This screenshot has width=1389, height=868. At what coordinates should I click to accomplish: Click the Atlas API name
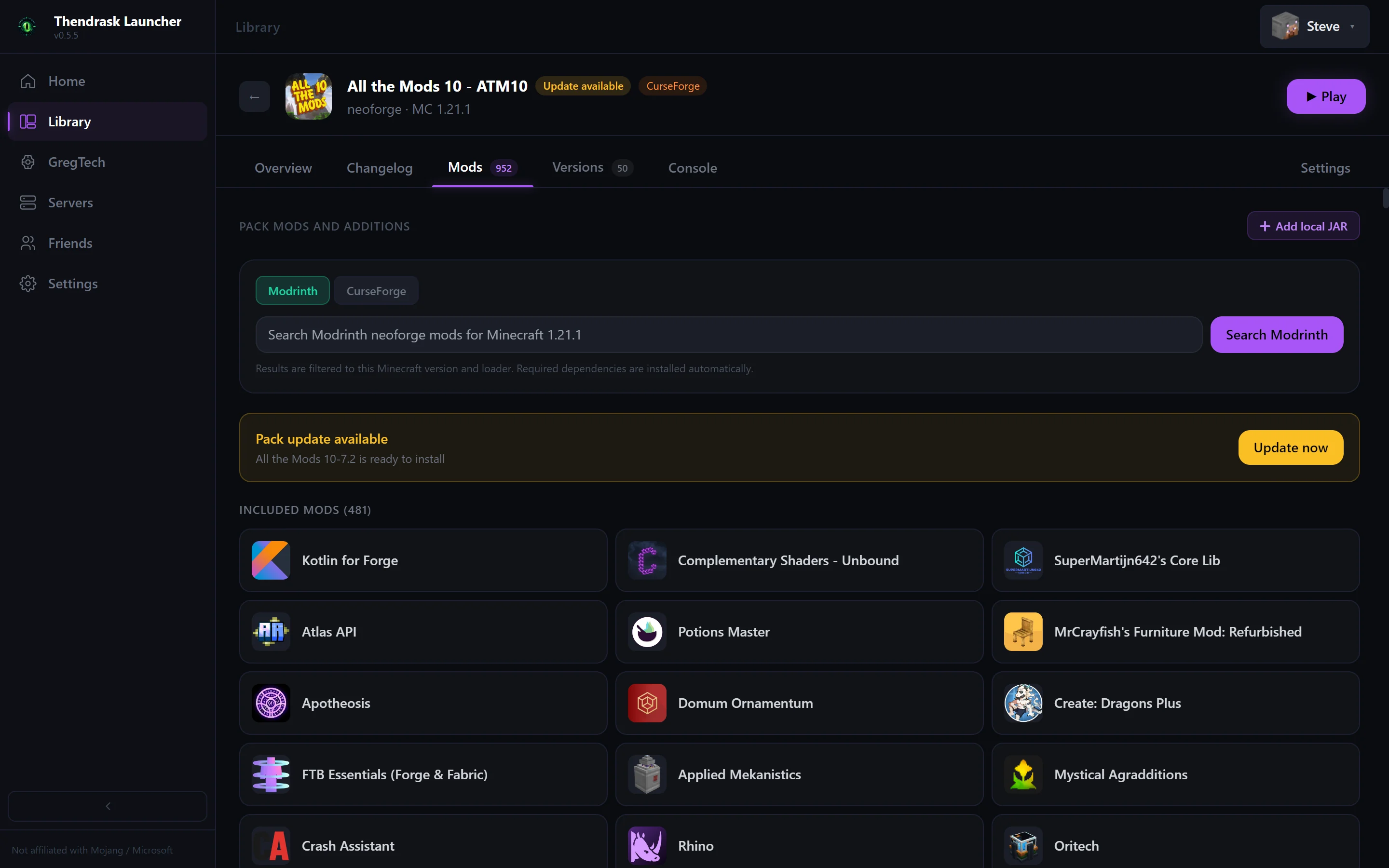(x=329, y=632)
